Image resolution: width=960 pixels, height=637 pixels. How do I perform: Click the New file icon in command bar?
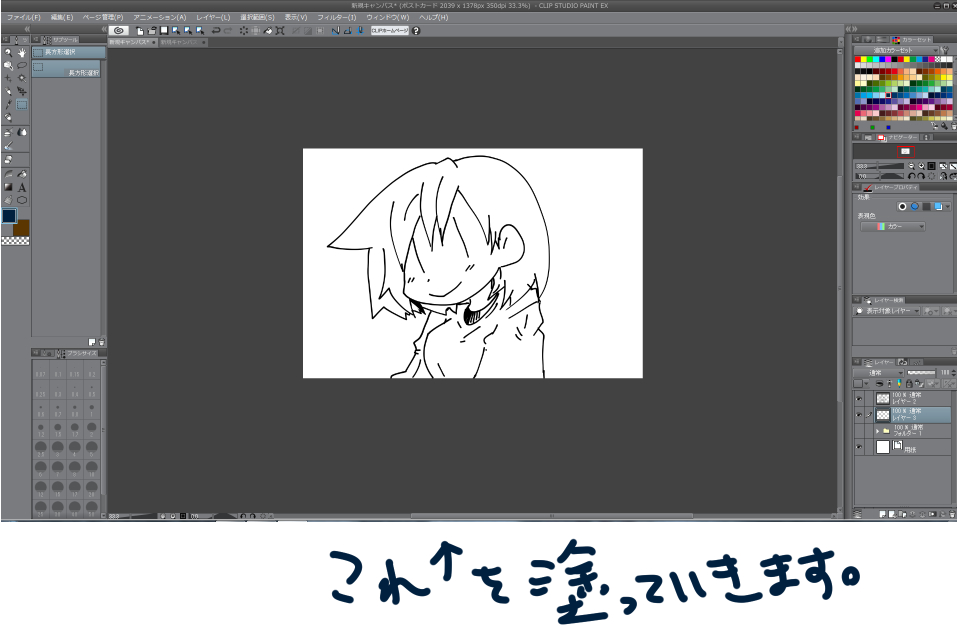click(140, 31)
